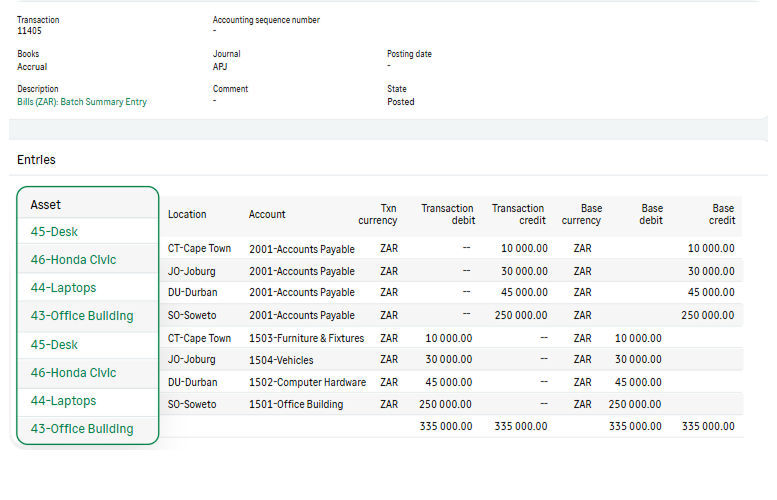Click the second 45-Desk asset link

point(54,345)
